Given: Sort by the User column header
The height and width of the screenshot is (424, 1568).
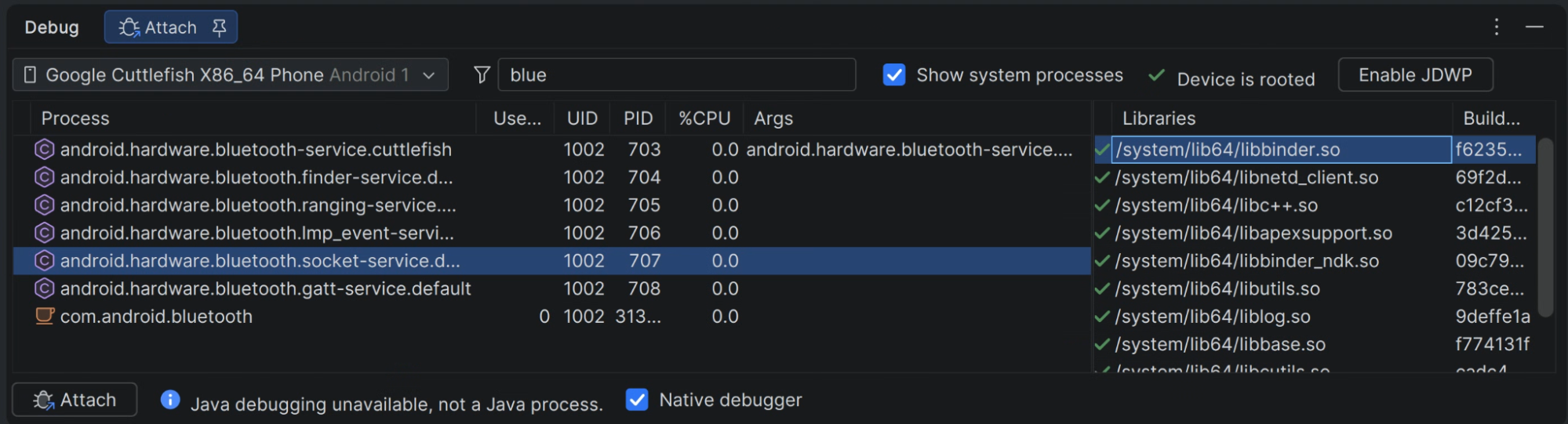Looking at the screenshot, I should (516, 118).
